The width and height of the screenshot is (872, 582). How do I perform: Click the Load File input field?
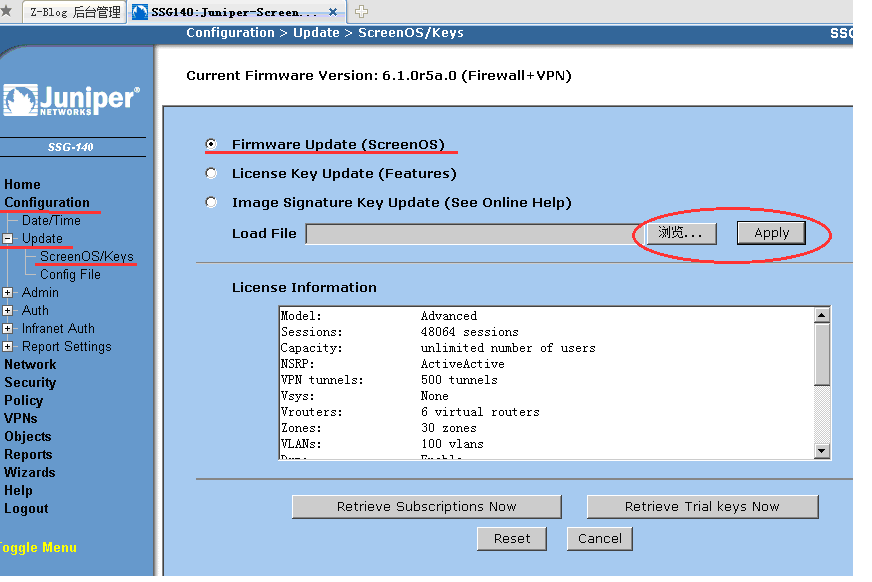(x=475, y=234)
